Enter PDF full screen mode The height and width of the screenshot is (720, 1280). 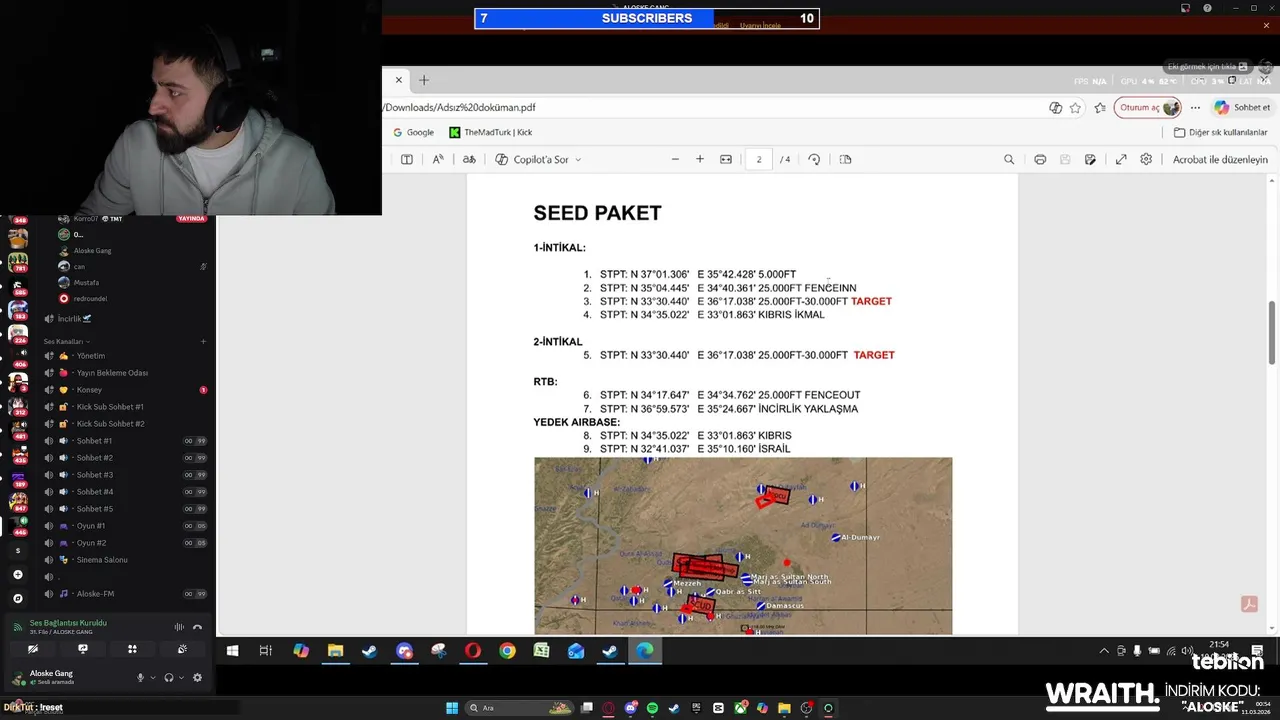point(1121,159)
